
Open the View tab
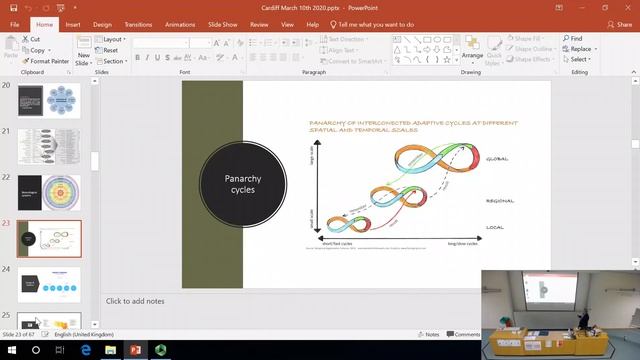pyautogui.click(x=287, y=24)
